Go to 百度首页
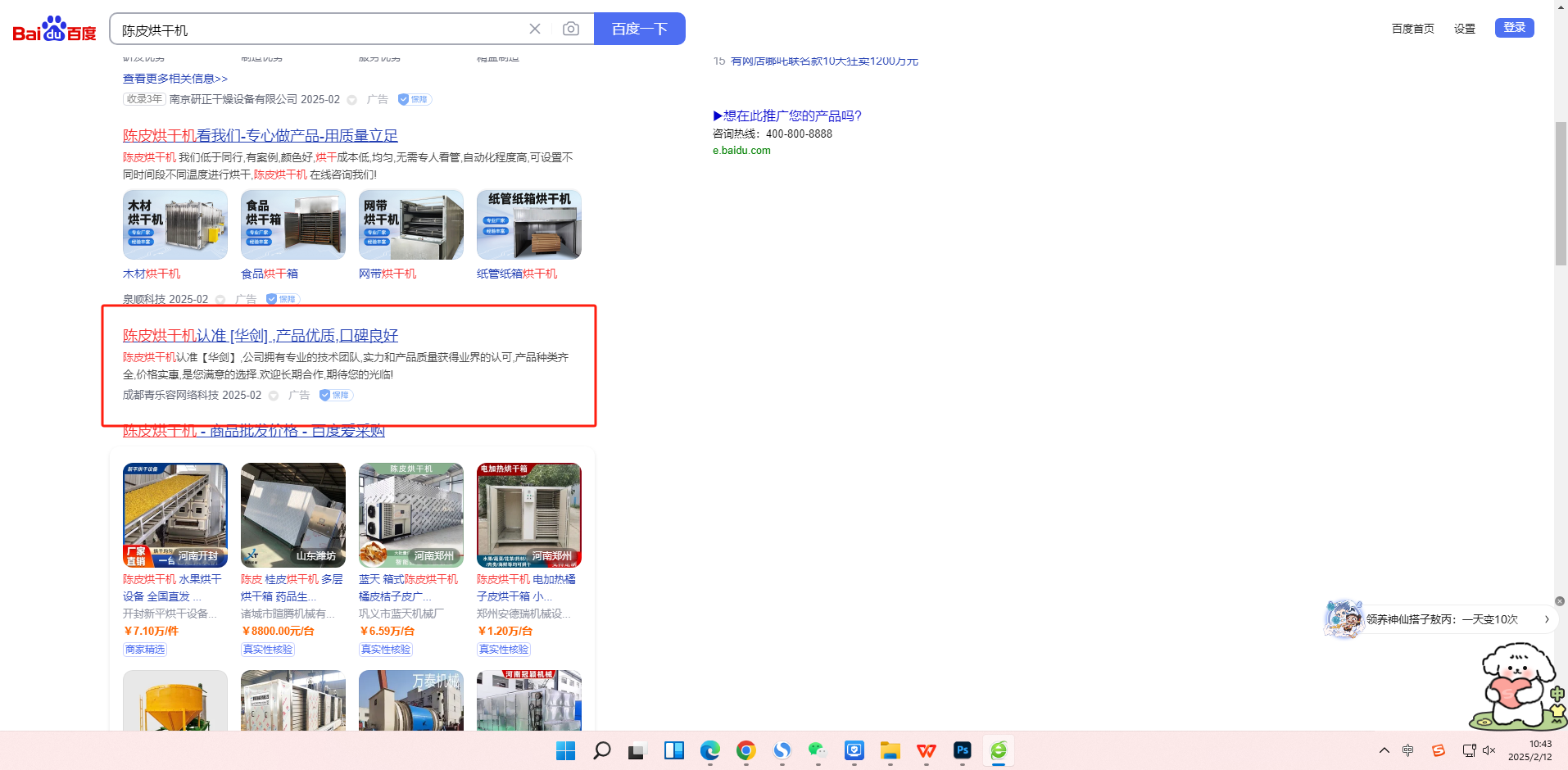Screen dimensions: 1568x770 coord(1413,29)
